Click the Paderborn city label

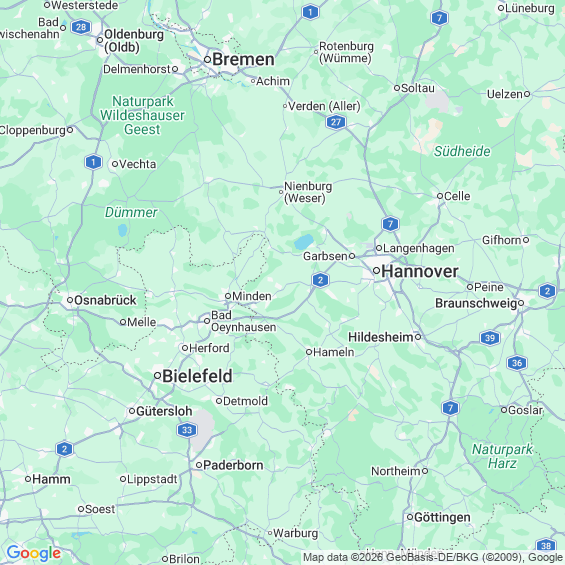pos(233,465)
